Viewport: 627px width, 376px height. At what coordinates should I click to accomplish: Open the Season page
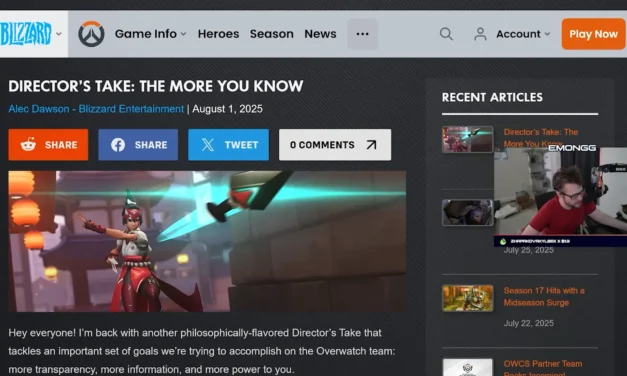pyautogui.click(x=272, y=34)
